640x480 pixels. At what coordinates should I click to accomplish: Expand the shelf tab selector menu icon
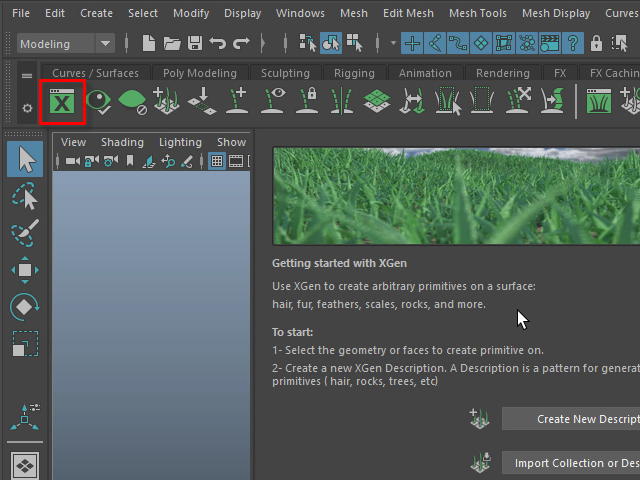click(27, 76)
